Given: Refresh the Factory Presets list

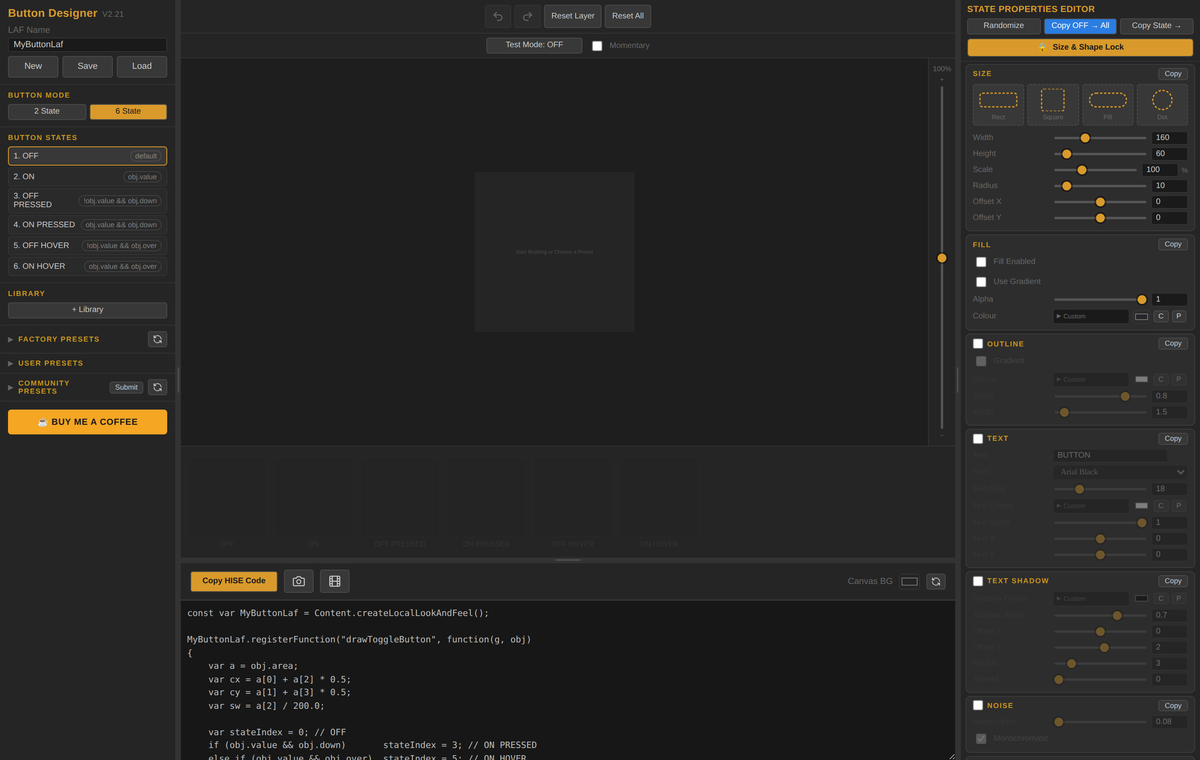Looking at the screenshot, I should 157,339.
